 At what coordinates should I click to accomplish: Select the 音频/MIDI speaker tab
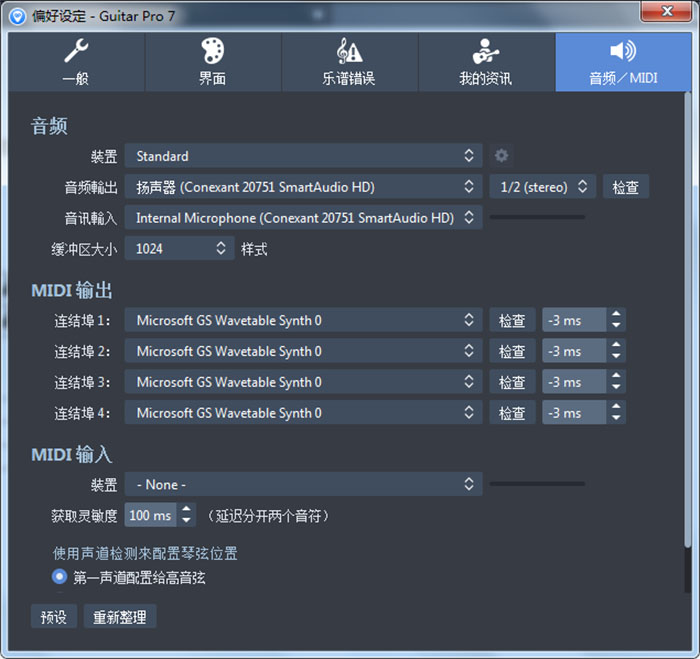click(623, 62)
